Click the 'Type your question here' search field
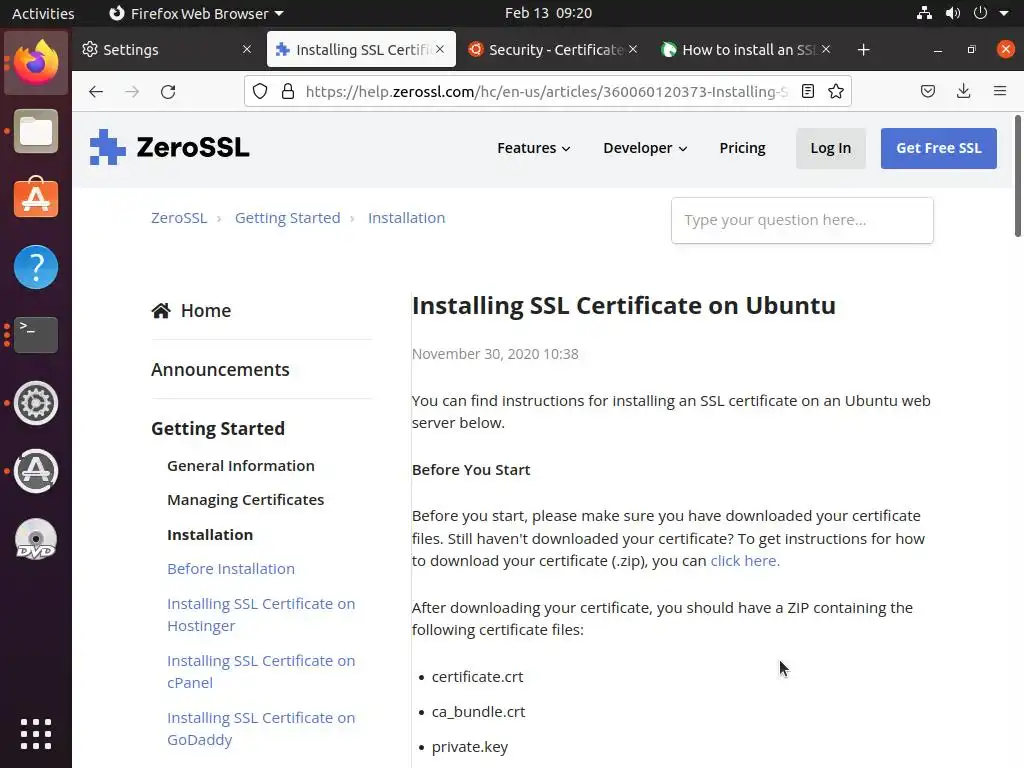This screenshot has width=1024, height=768. (802, 220)
